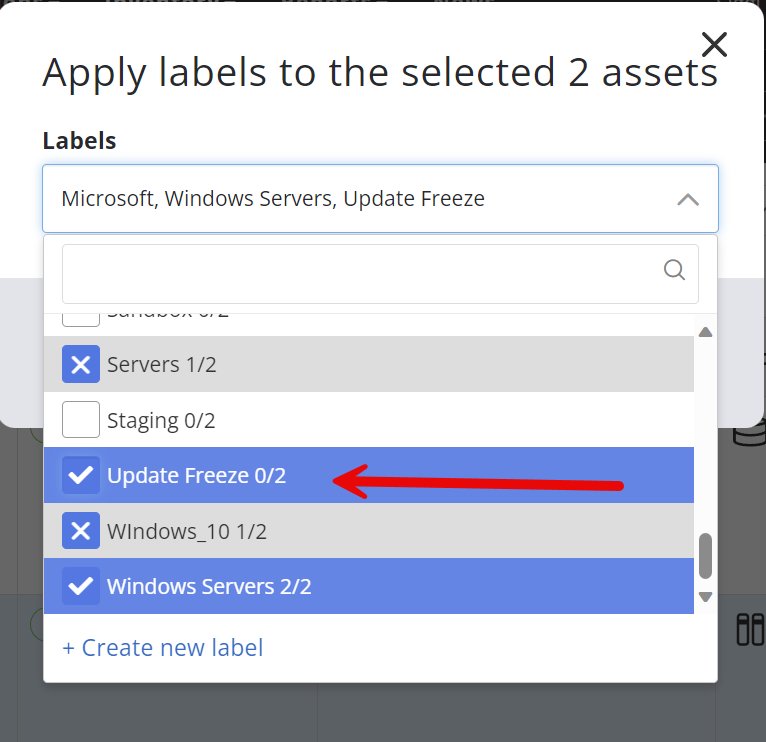Viewport: 766px width, 742px height.
Task: Uncheck the Windows Servers 2/2 checkbox
Action: 81,586
